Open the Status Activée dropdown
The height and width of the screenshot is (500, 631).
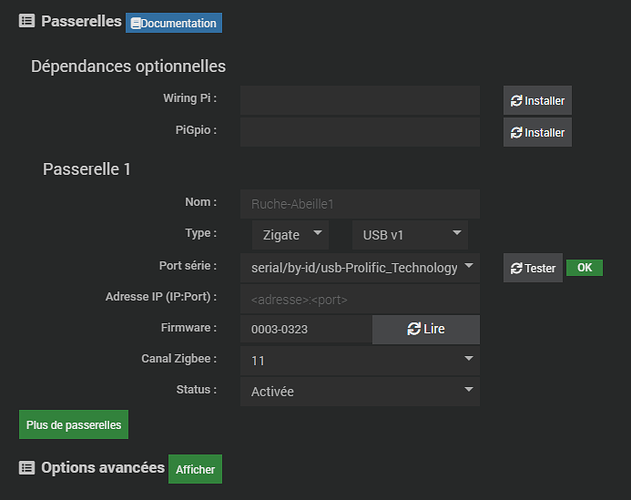[360, 392]
